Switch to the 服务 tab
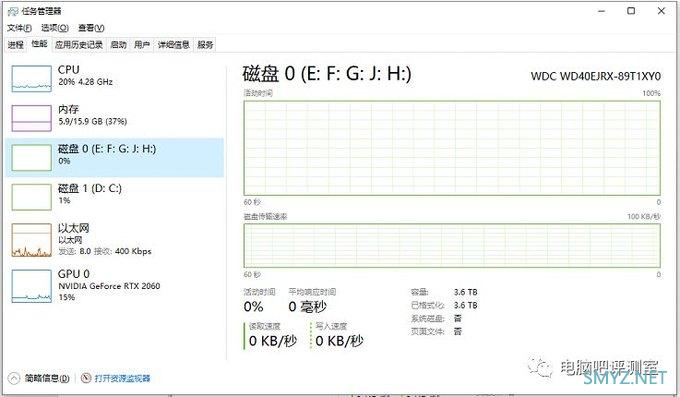680x397 pixels. pos(205,45)
